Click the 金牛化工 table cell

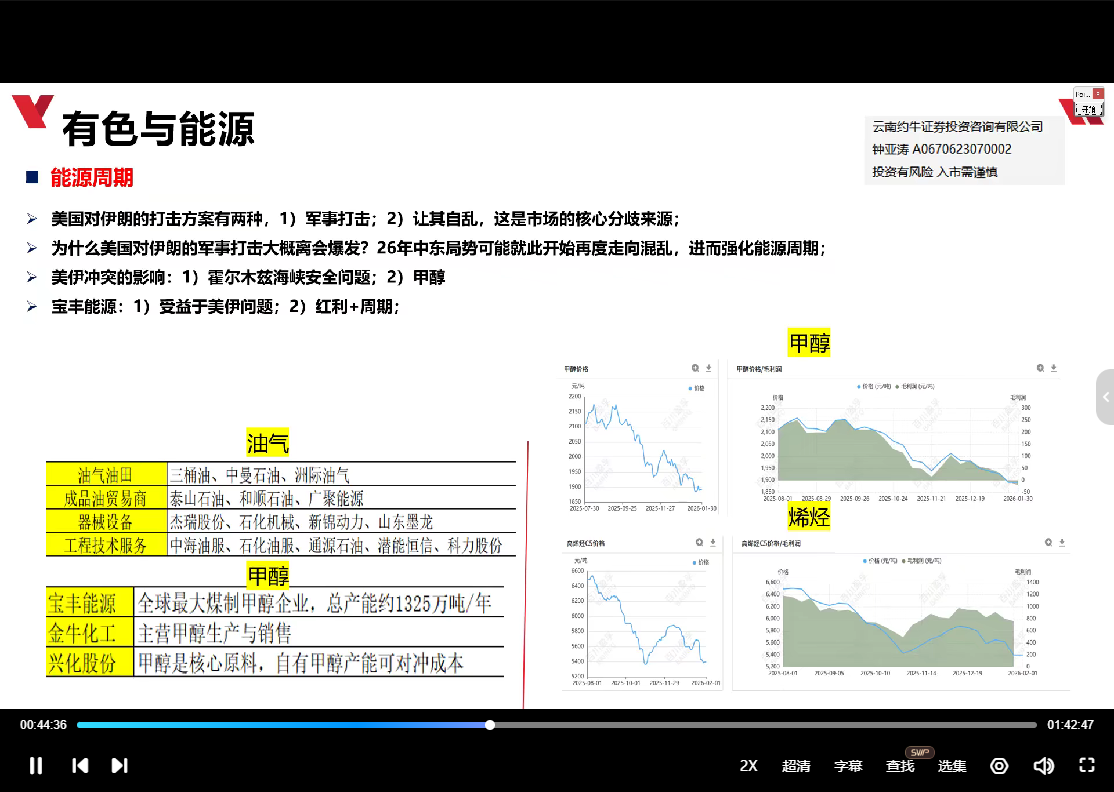pyautogui.click(x=90, y=633)
